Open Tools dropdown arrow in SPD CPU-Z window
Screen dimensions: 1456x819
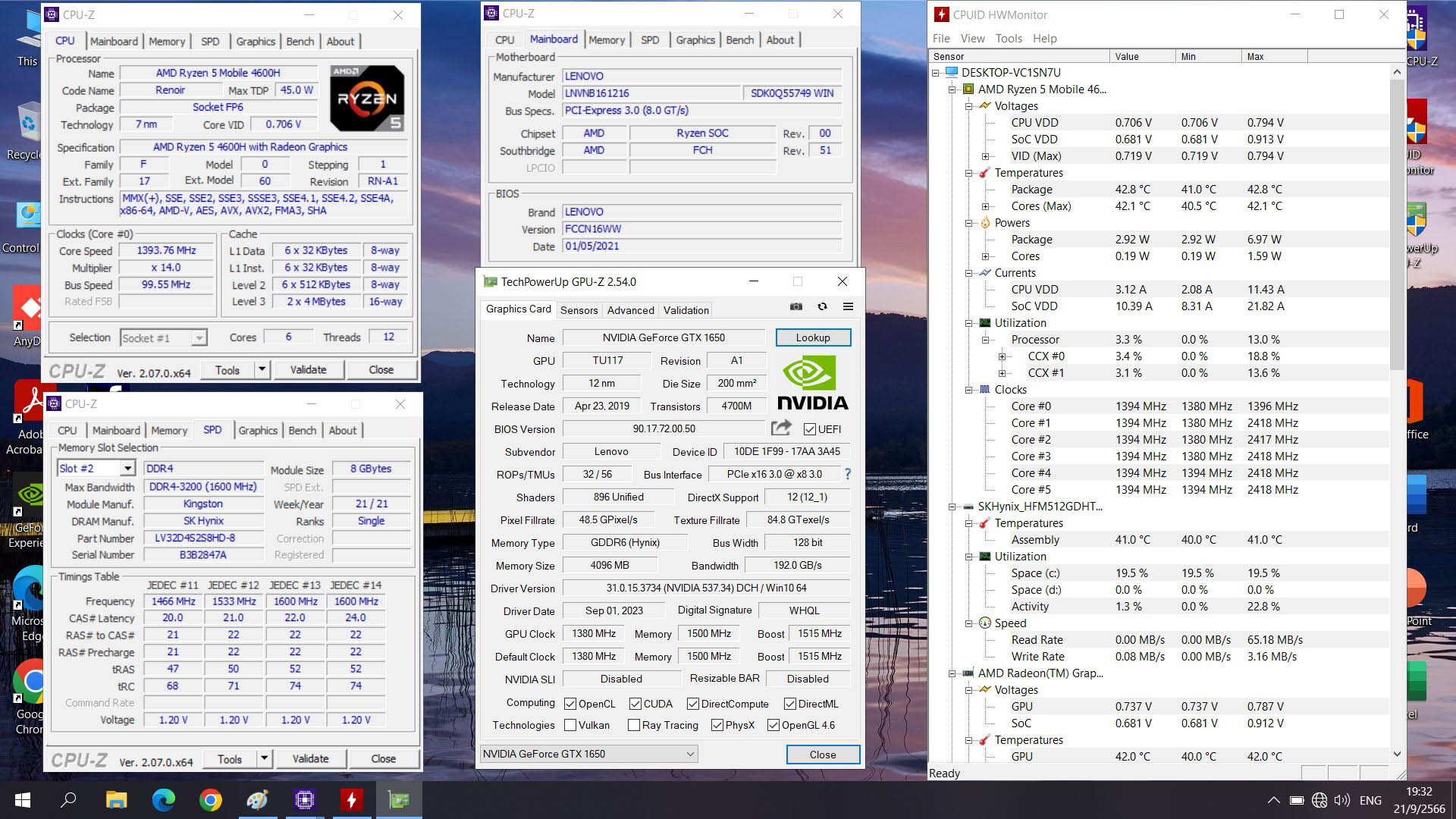264,758
